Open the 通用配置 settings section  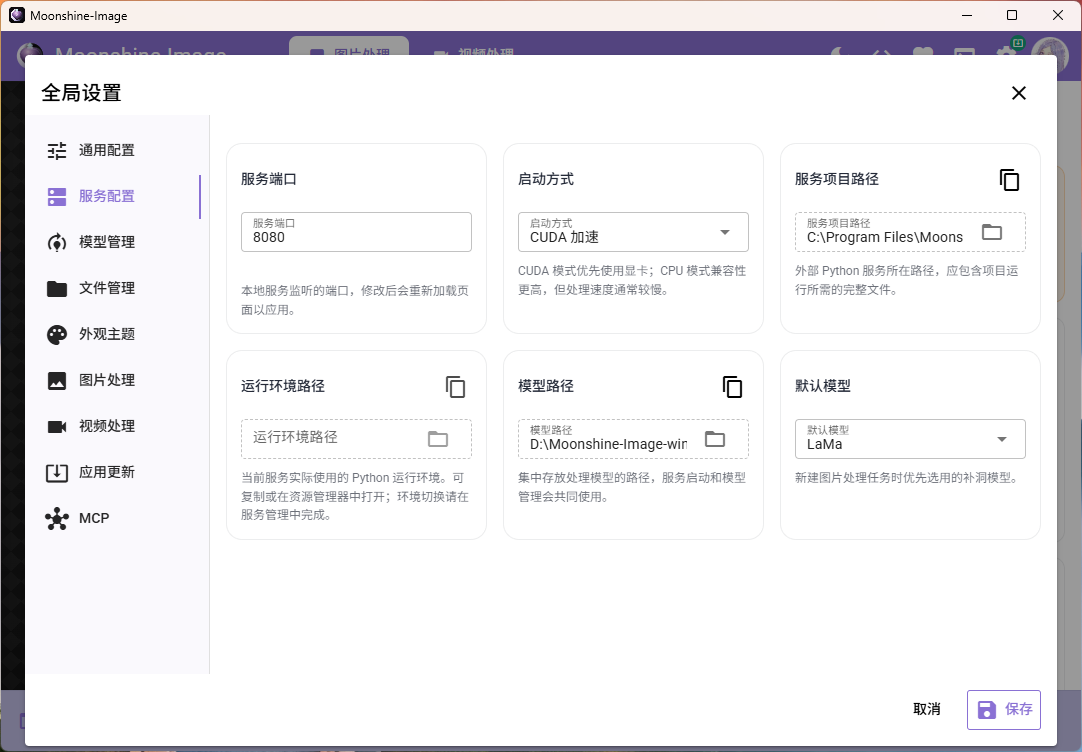115,150
